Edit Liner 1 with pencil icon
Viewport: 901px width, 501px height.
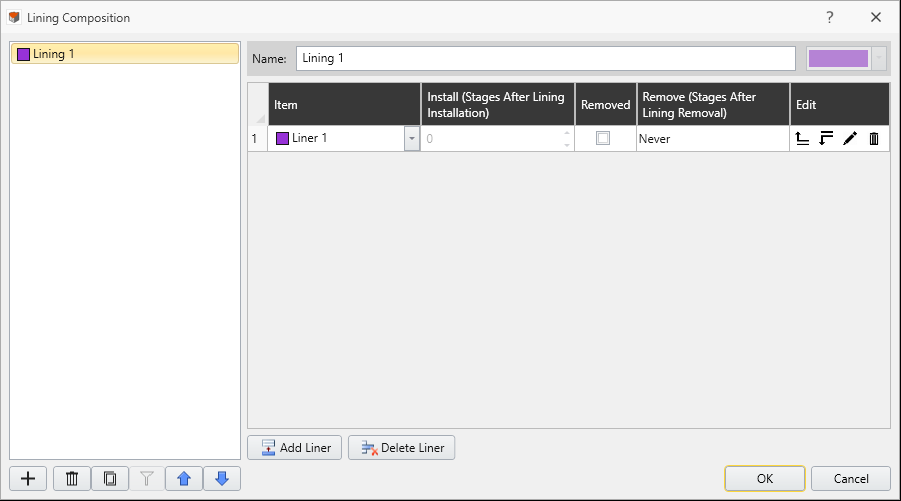[850, 138]
